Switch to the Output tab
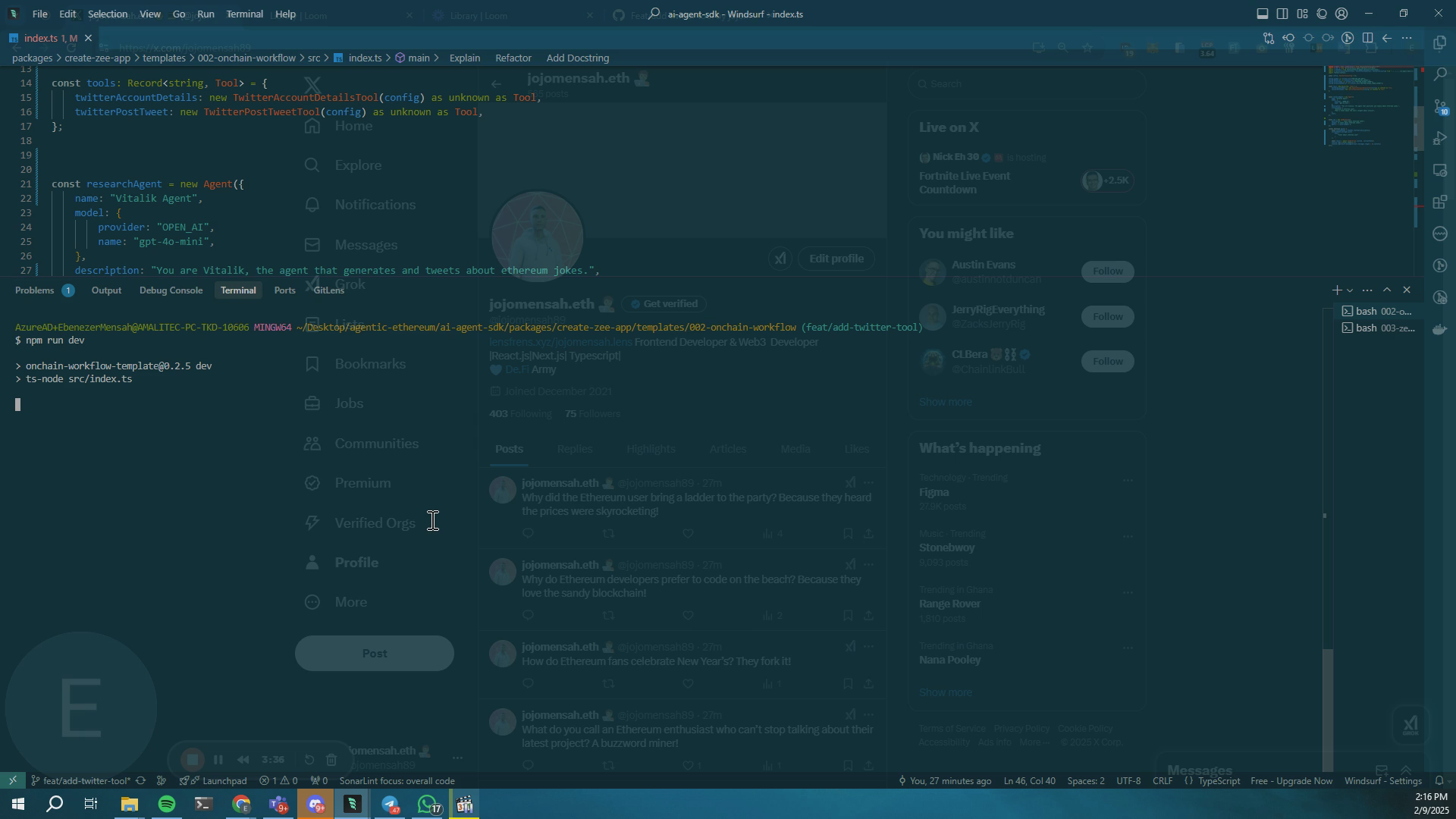The height and width of the screenshot is (819, 1456). [106, 290]
